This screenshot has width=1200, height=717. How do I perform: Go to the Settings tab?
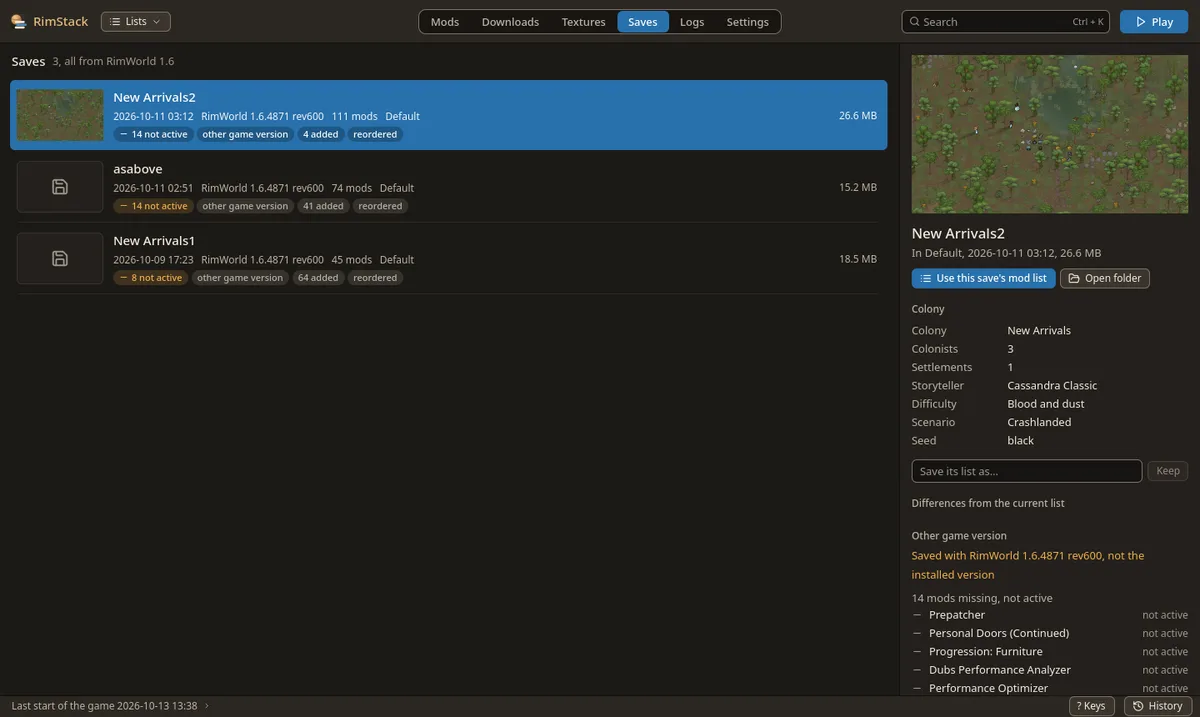[x=748, y=21]
